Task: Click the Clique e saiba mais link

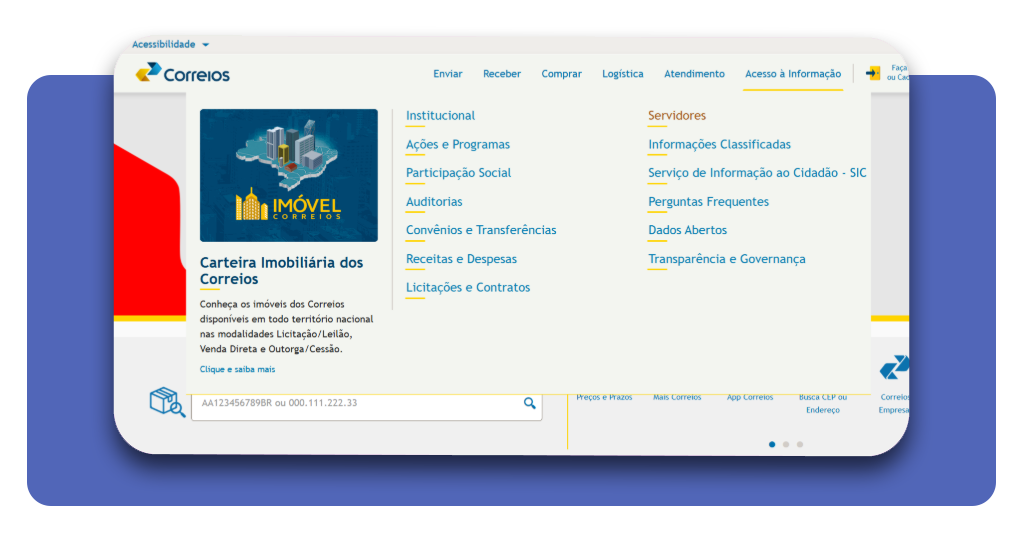Action: click(238, 370)
